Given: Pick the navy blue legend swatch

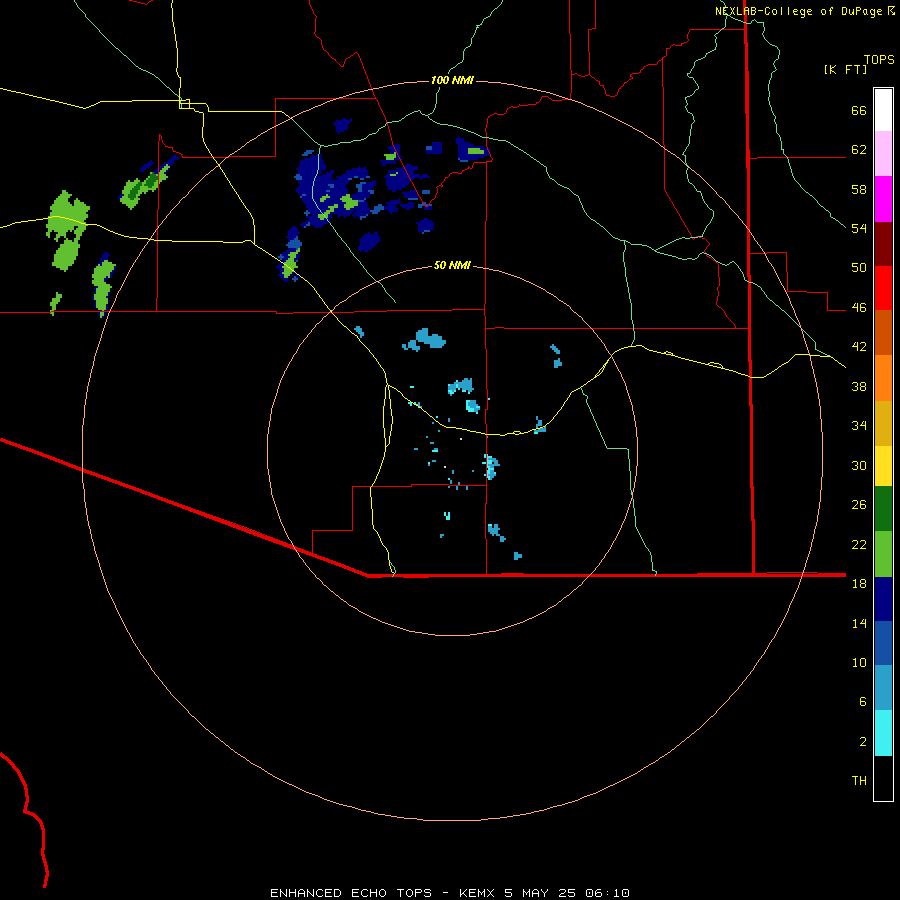Looking at the screenshot, I should pos(883,599).
